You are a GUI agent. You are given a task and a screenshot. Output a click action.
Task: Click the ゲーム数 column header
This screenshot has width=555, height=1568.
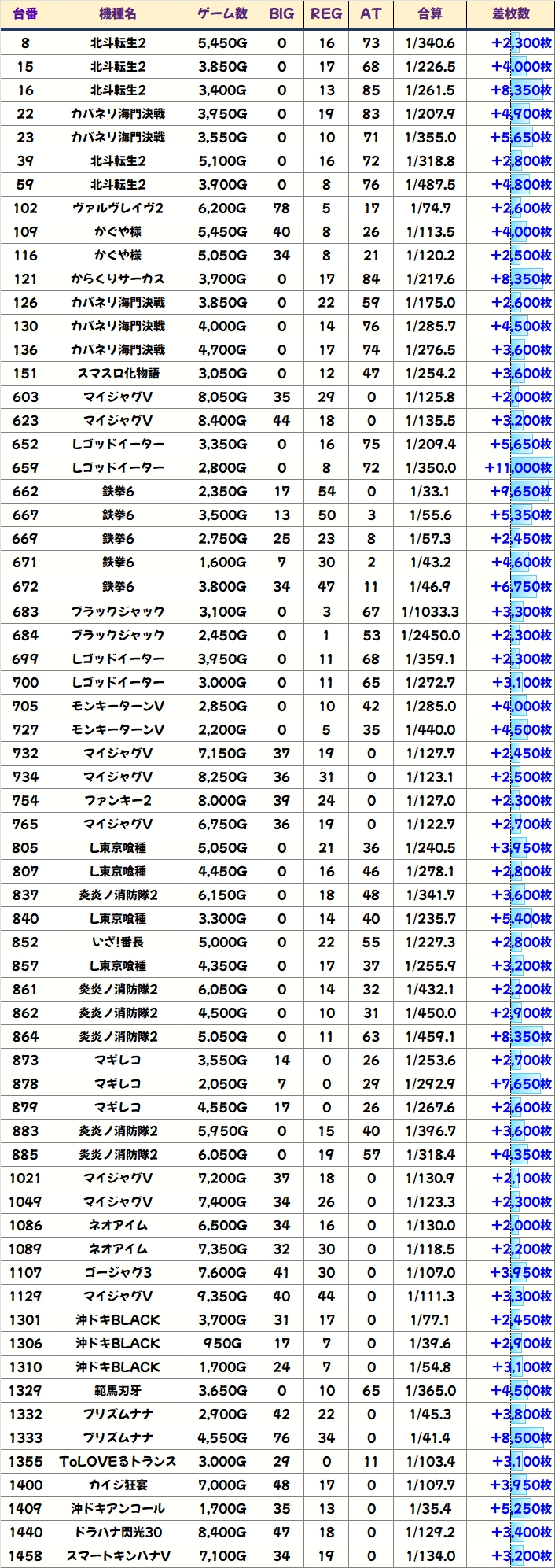(x=222, y=14)
